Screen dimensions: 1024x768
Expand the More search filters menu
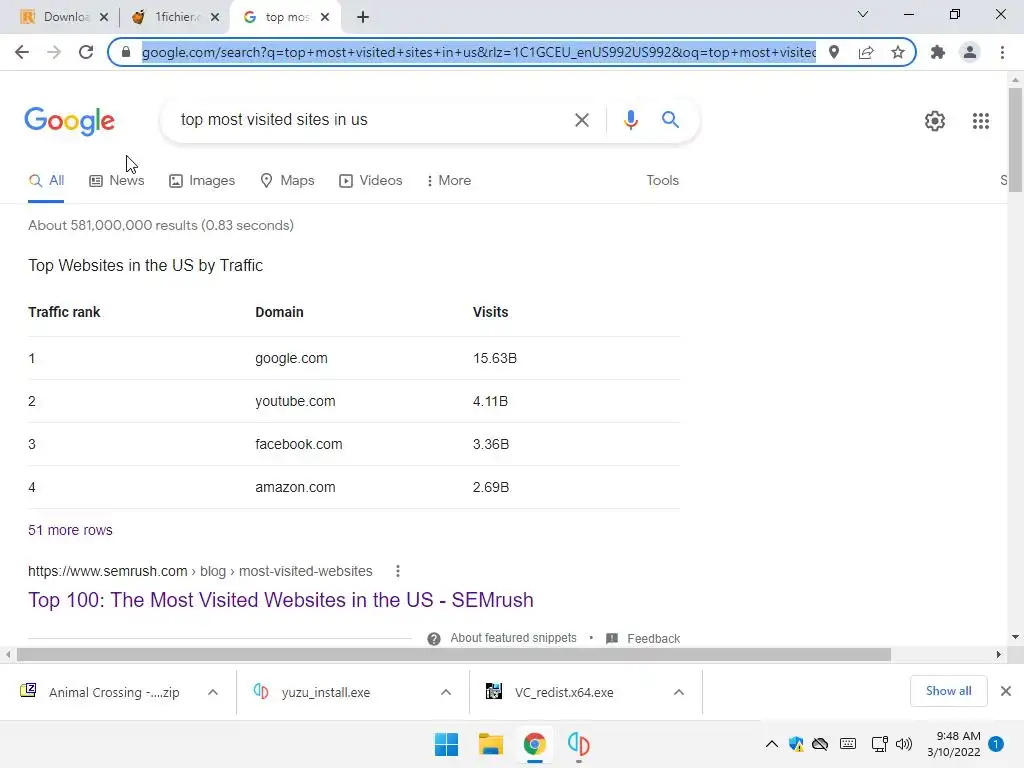(448, 181)
